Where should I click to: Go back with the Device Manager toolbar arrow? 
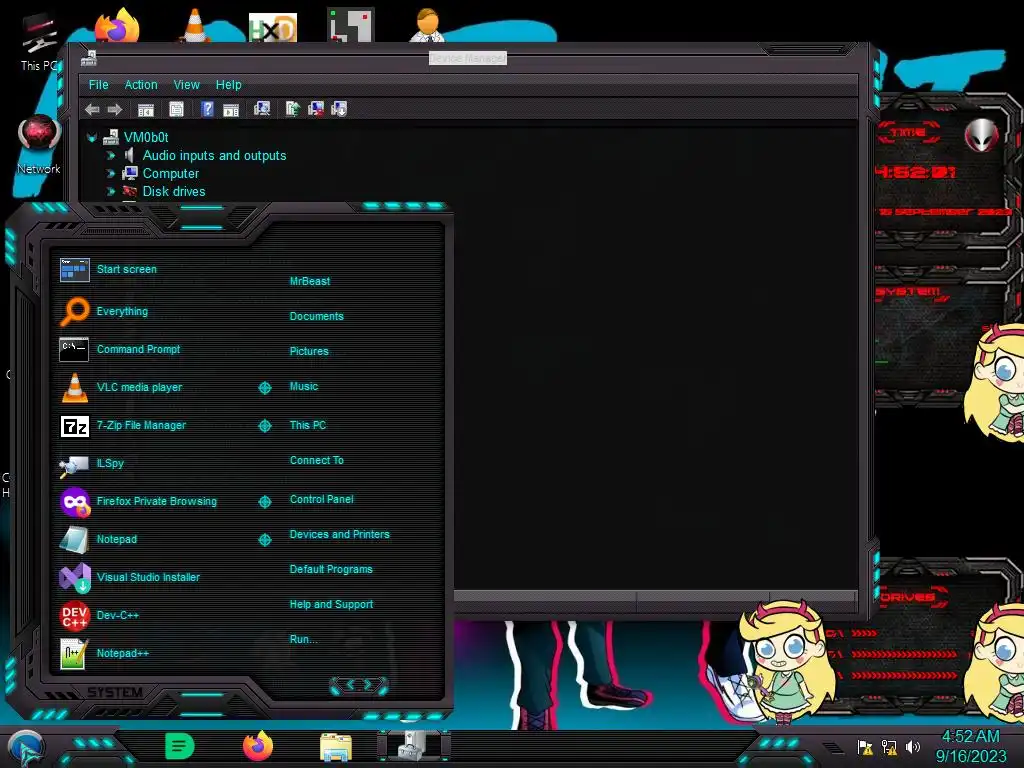pos(92,109)
